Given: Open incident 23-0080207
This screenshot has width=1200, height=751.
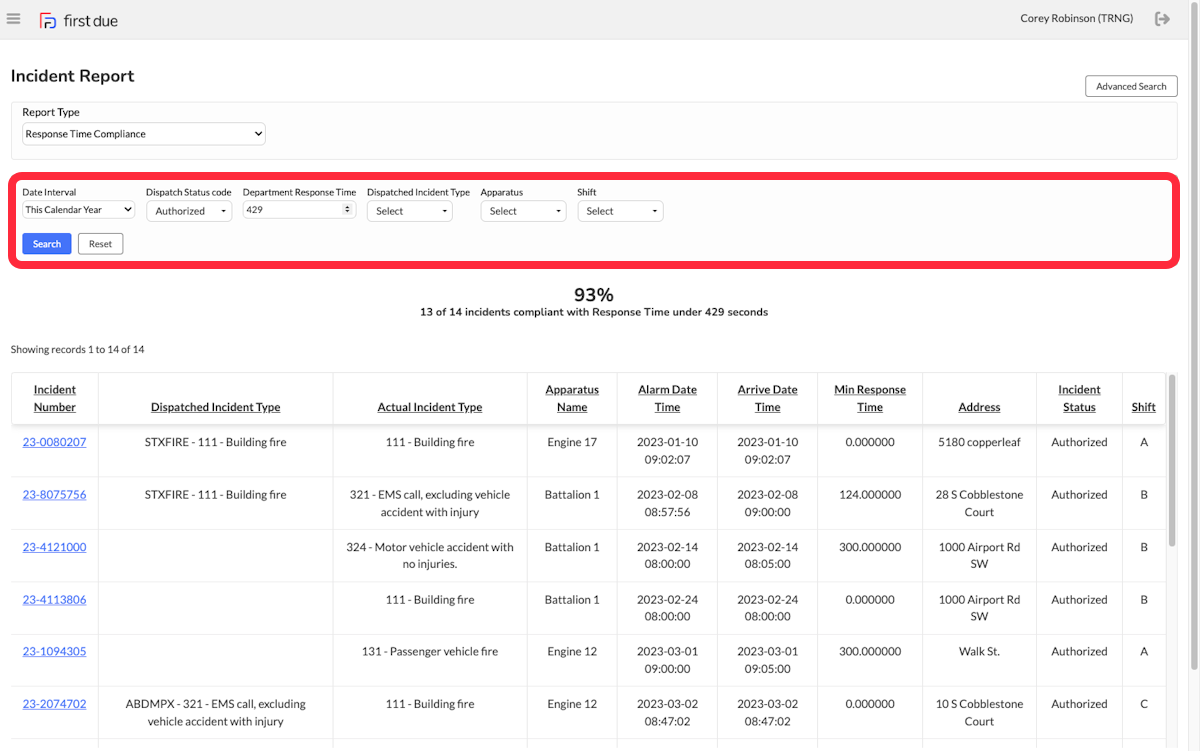Looking at the screenshot, I should click(55, 442).
